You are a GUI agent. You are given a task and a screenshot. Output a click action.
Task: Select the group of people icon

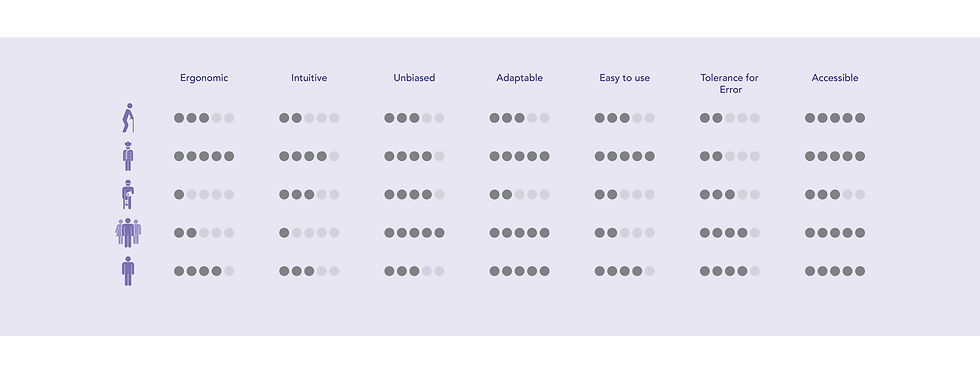coord(128,232)
